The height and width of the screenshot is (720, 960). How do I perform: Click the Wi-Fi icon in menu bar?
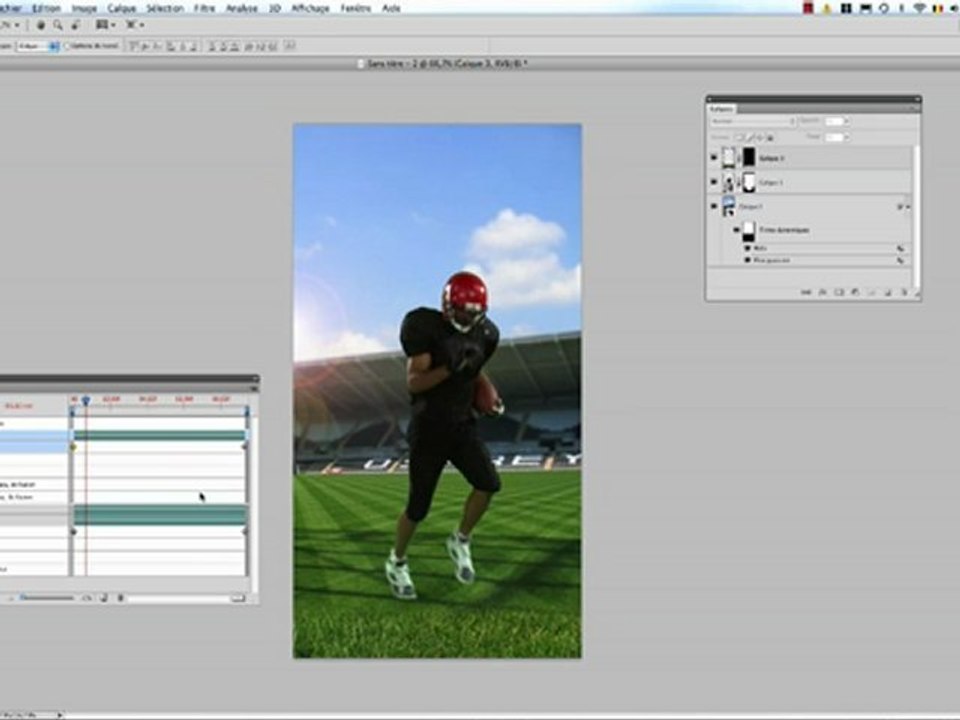click(919, 9)
